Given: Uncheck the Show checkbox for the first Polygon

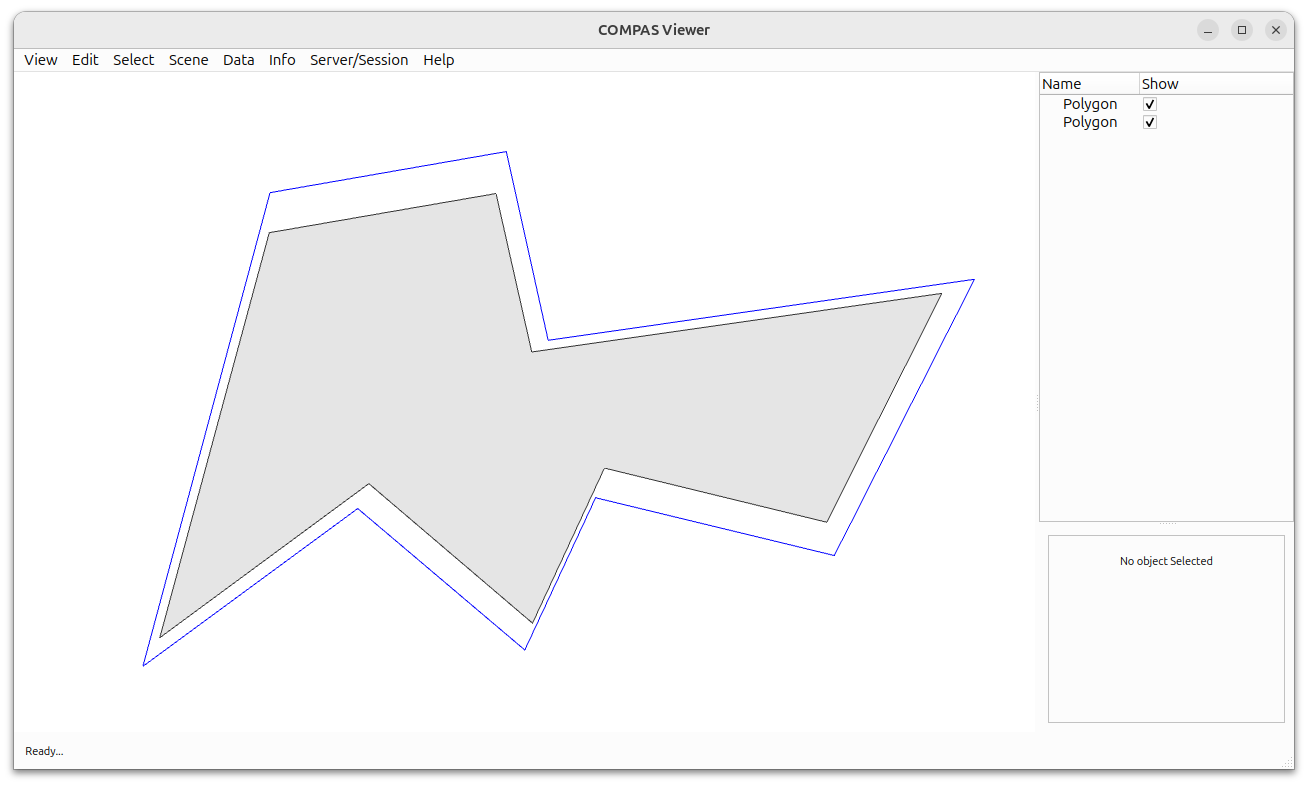Looking at the screenshot, I should (x=1149, y=103).
